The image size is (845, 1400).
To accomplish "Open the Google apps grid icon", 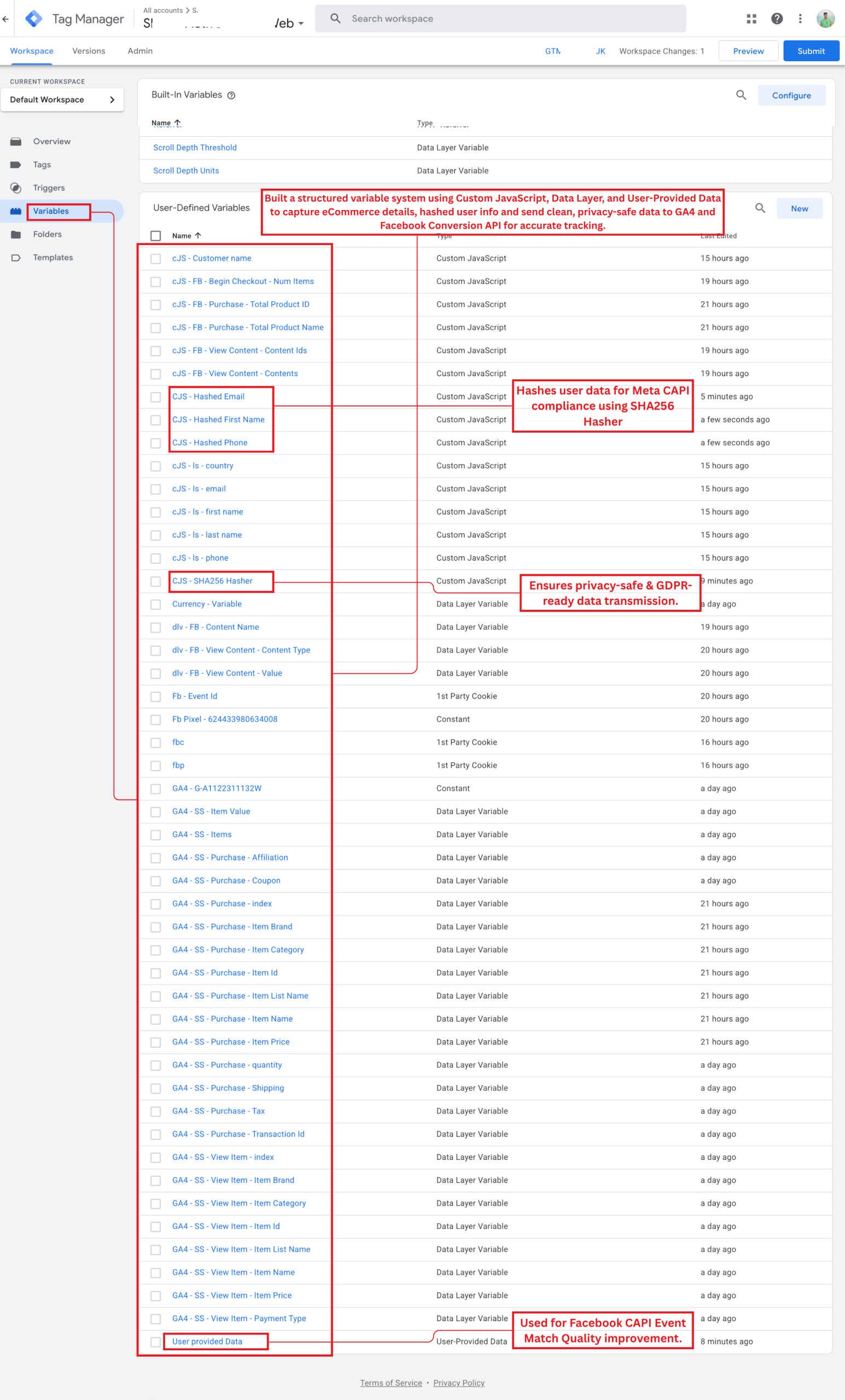I will (x=751, y=19).
